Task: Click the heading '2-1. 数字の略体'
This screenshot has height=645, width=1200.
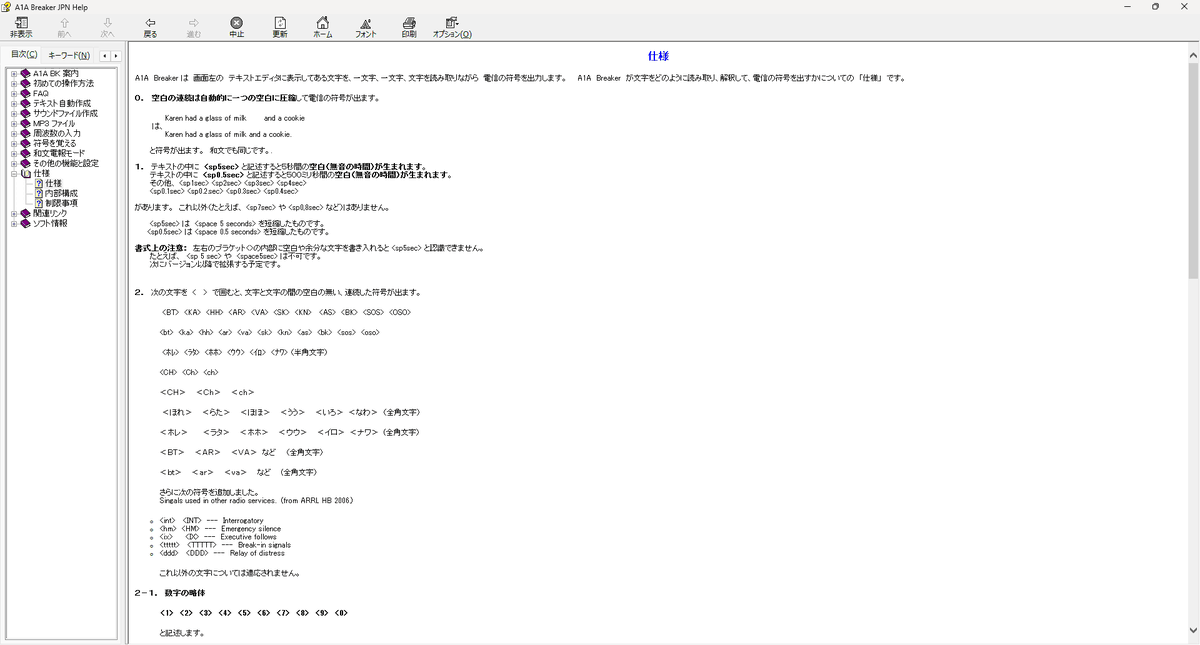Action: click(x=170, y=593)
